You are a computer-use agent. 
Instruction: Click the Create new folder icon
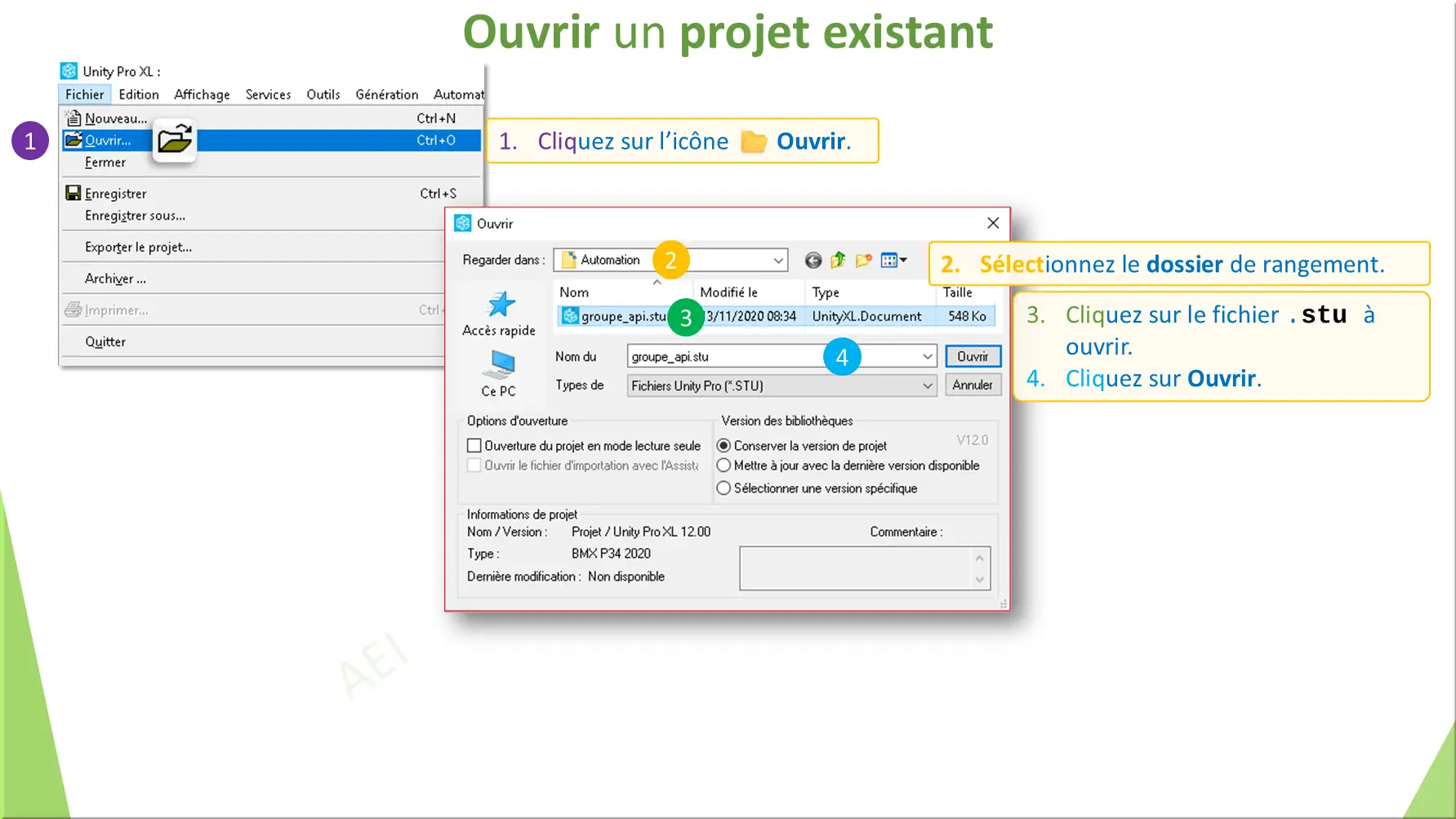pyautogui.click(x=863, y=260)
